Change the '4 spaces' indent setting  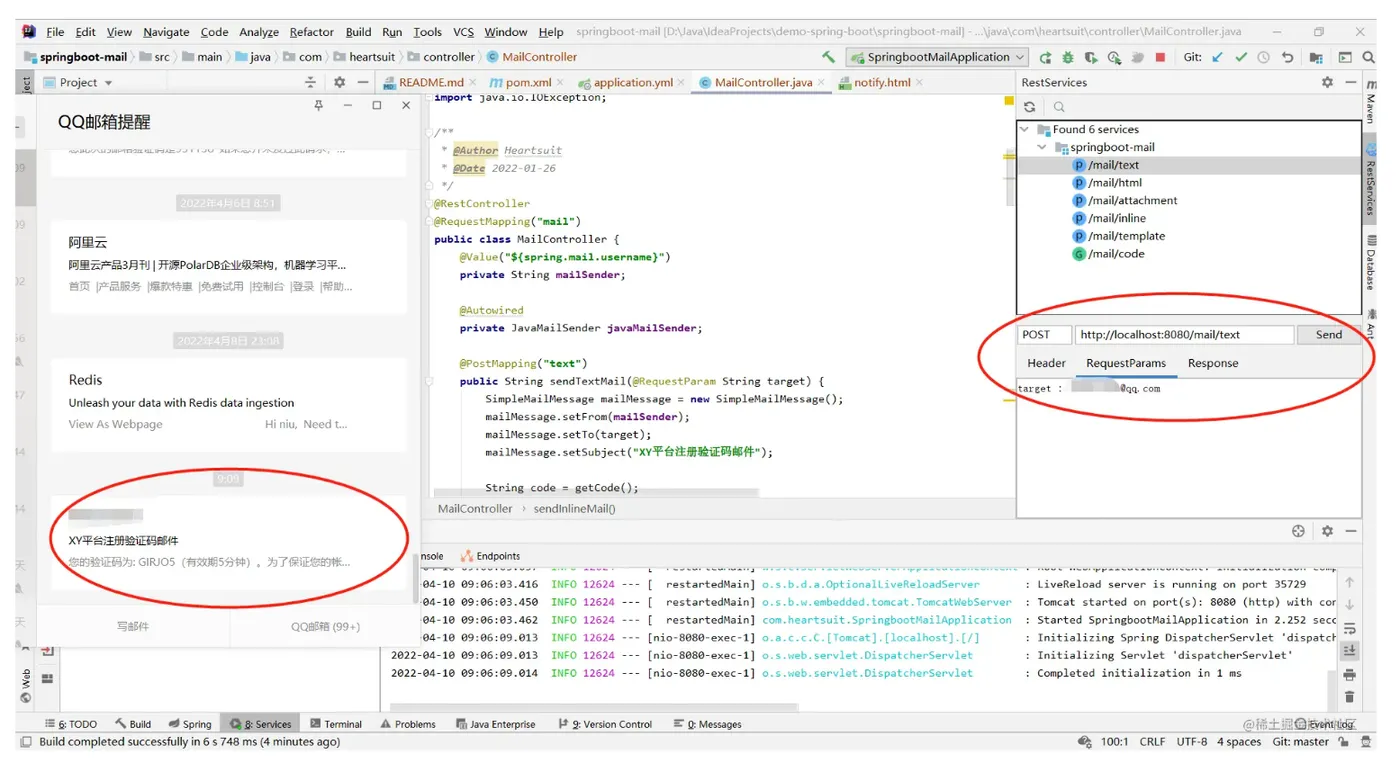click(1240, 742)
